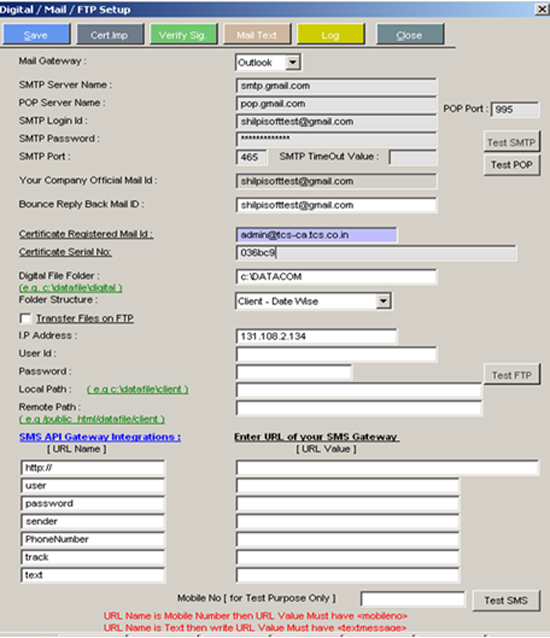Click the Transfer Files on FTP label
Screen dimensions: 550x638
click(x=85, y=318)
